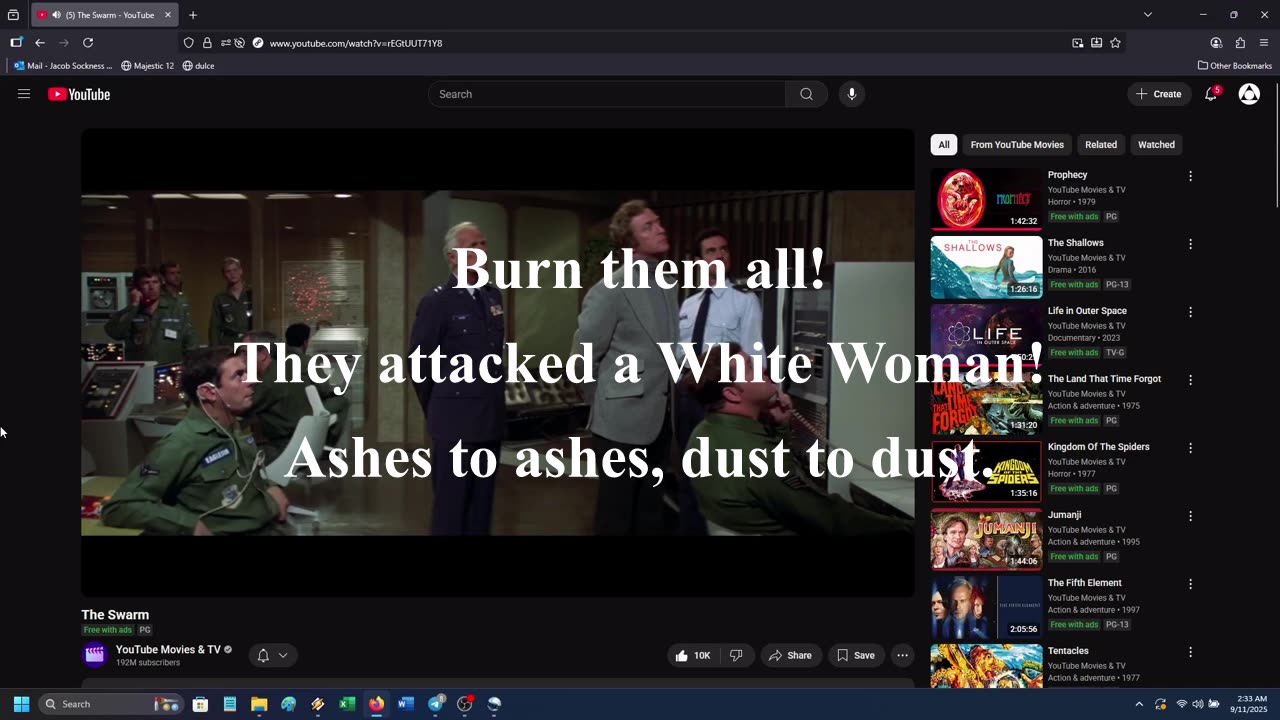
Task: Open YouTube Movies & TV channel link
Action: [168, 649]
